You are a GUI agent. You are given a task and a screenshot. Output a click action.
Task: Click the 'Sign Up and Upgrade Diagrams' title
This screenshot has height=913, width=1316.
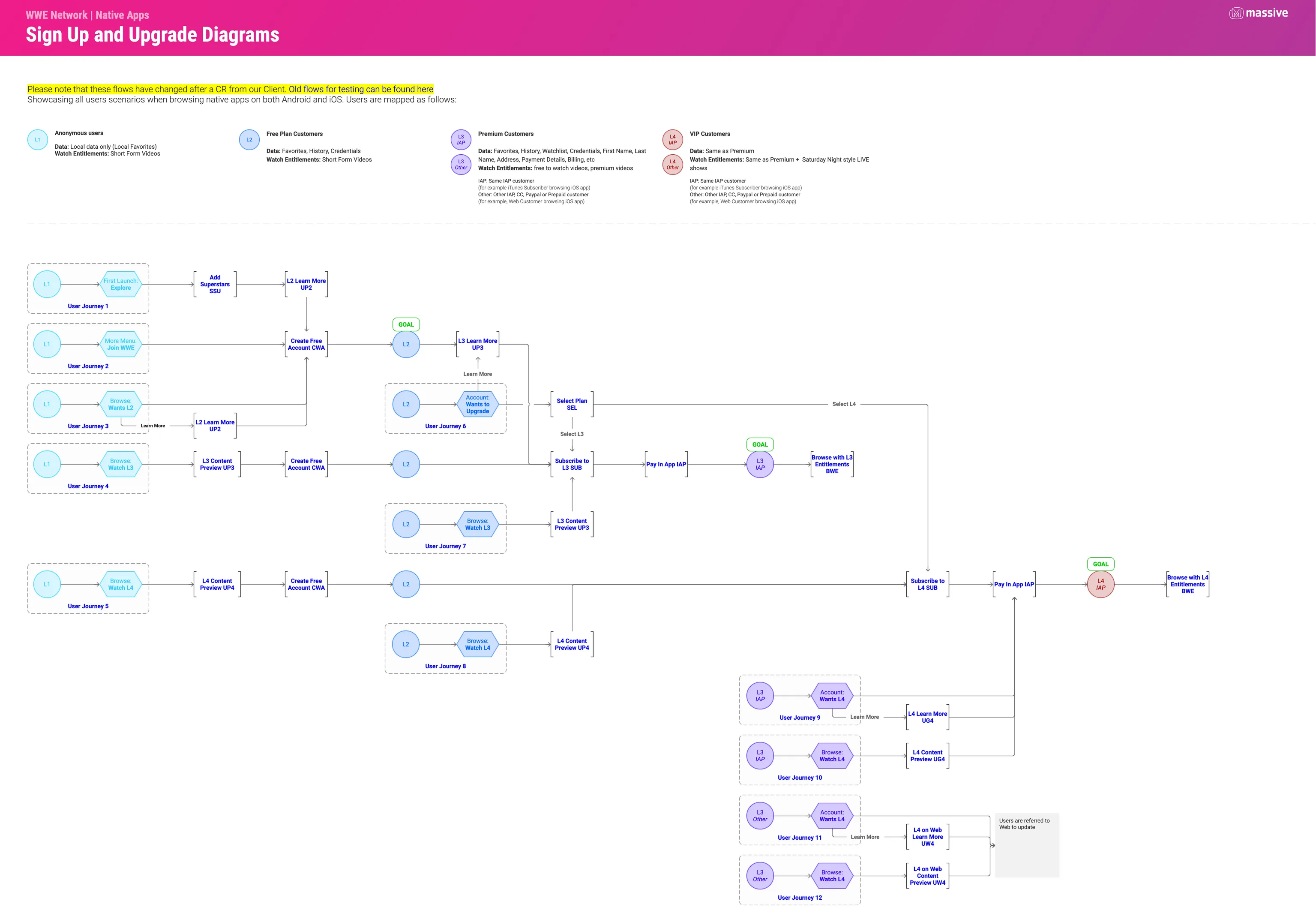click(153, 35)
